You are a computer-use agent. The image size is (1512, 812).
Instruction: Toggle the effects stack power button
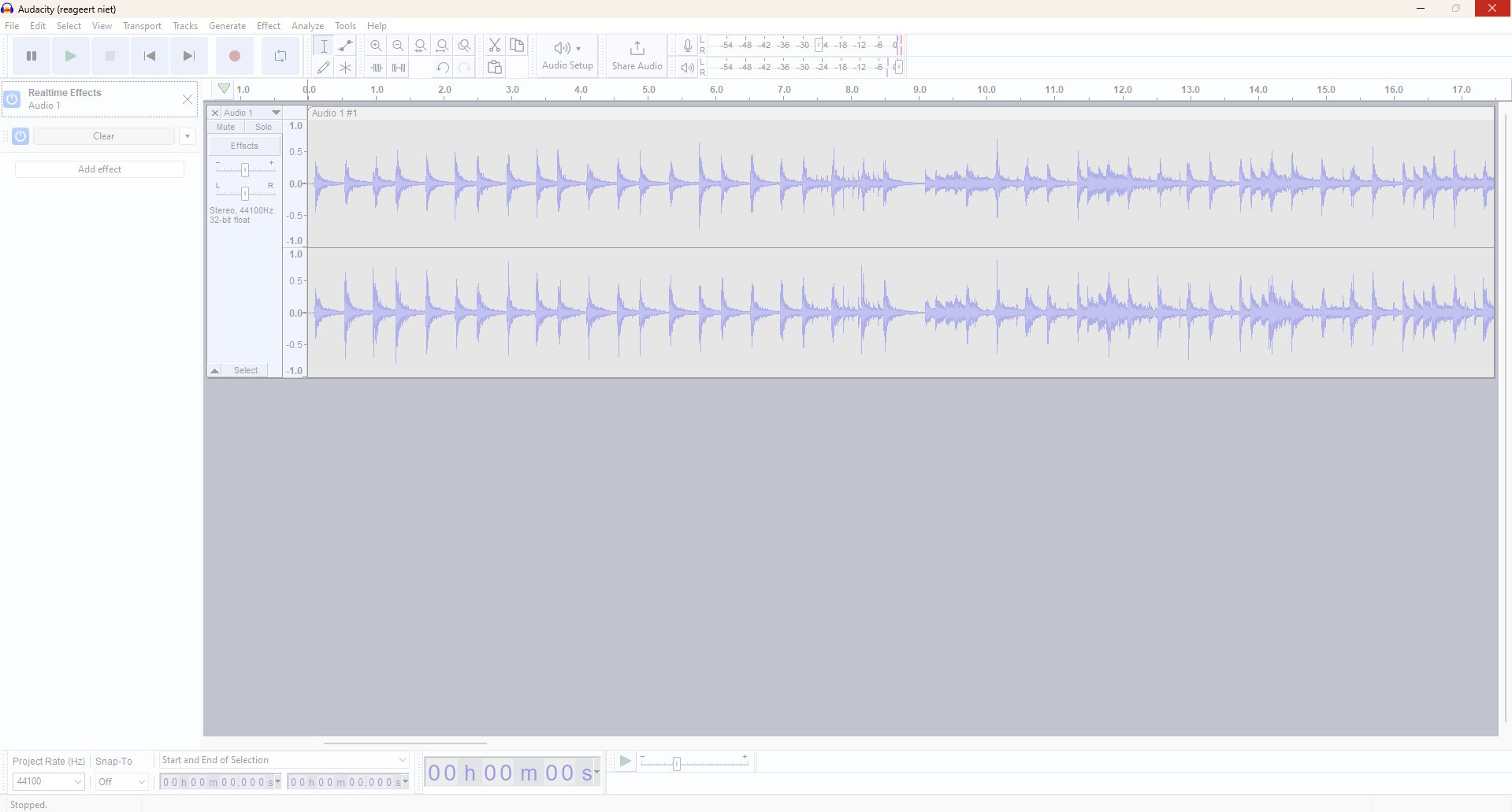[x=20, y=136]
